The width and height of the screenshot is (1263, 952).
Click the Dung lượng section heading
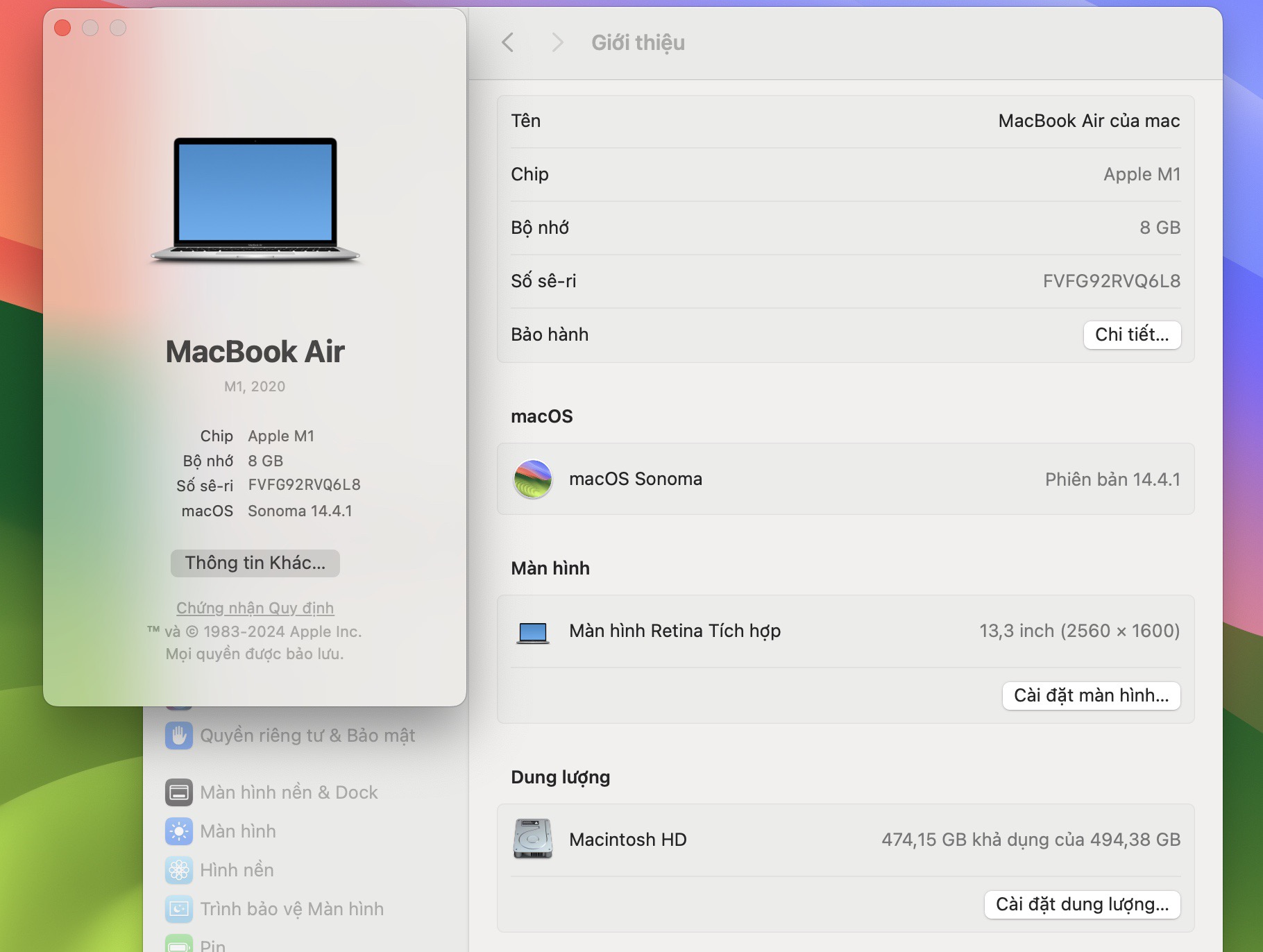click(560, 777)
